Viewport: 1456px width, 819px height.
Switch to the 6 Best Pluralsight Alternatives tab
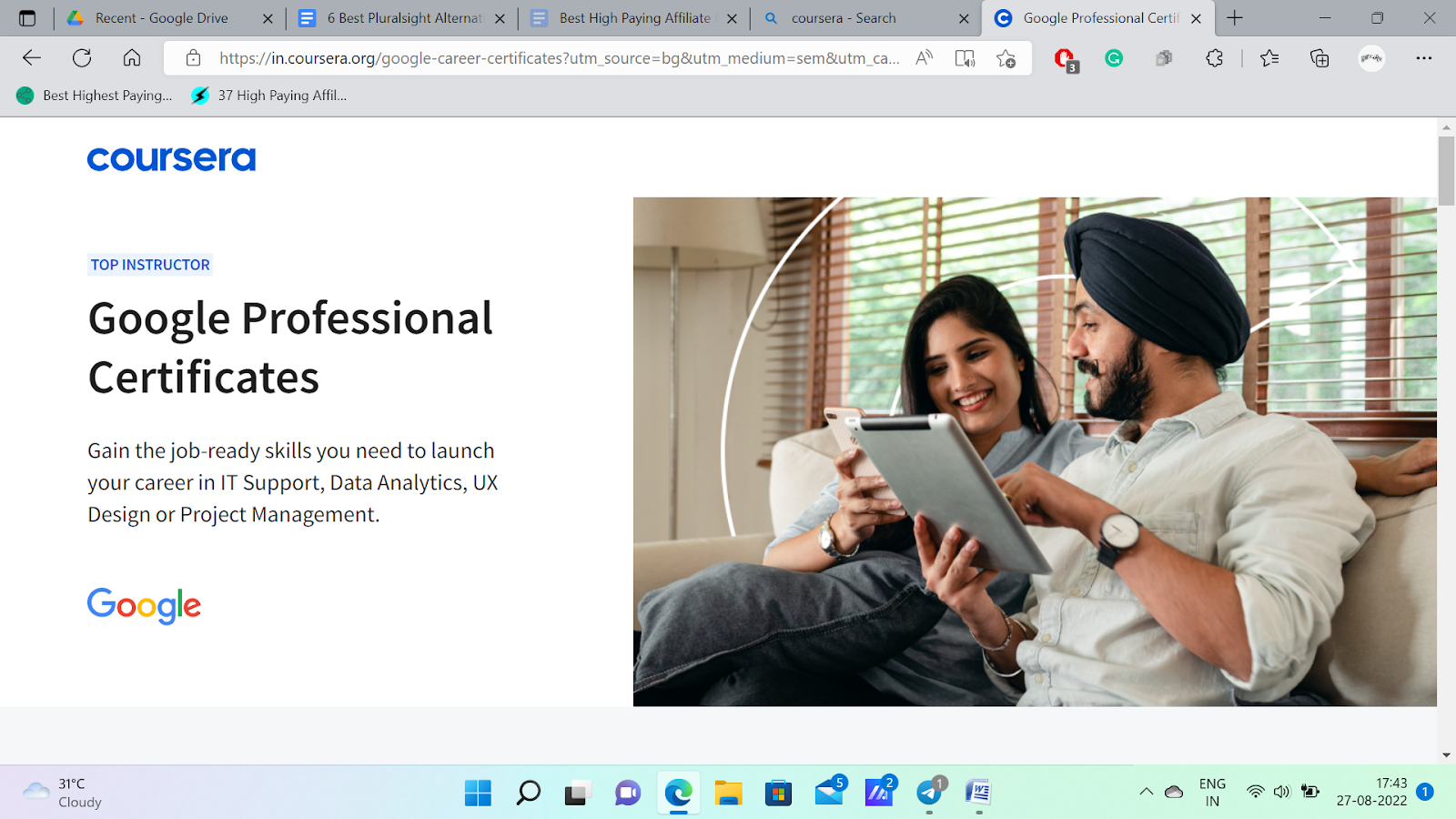tap(403, 18)
